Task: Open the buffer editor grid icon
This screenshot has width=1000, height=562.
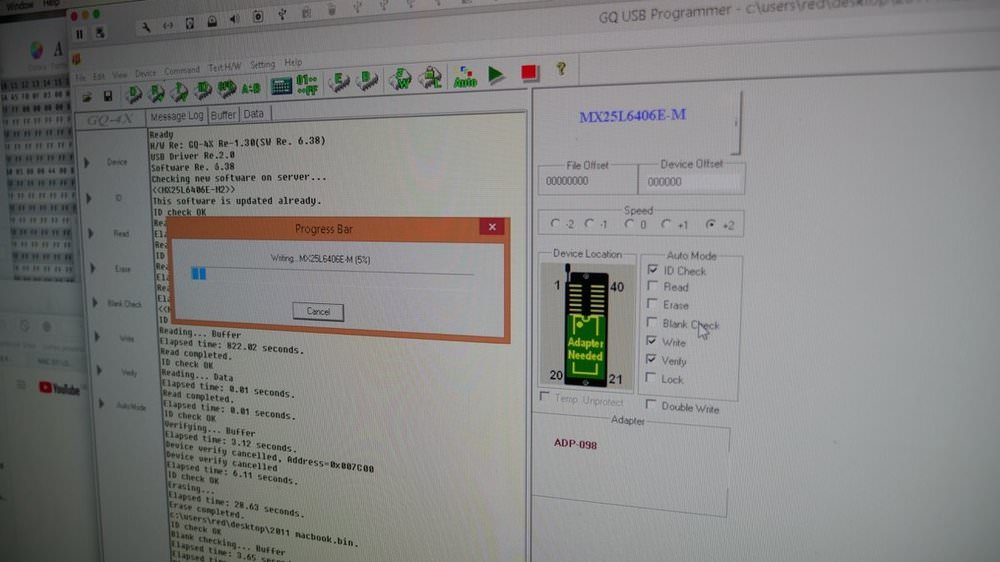Action: pos(281,85)
